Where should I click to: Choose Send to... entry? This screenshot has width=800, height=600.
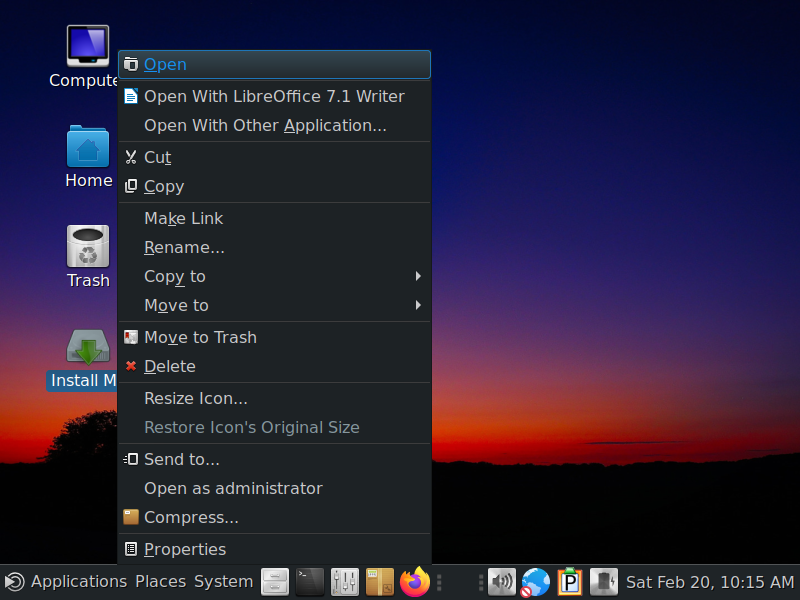[274, 459]
